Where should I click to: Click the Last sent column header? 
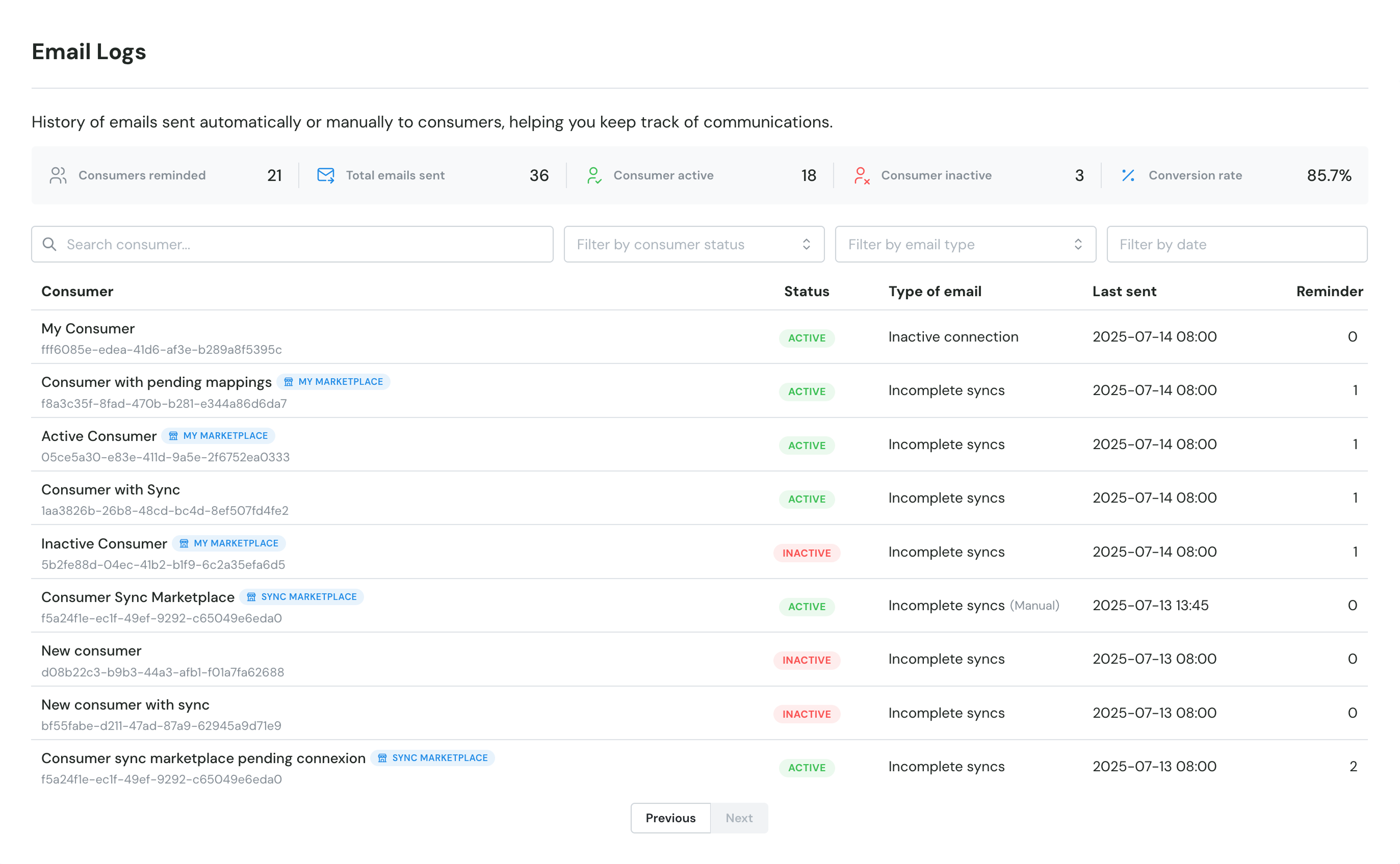pos(1124,292)
